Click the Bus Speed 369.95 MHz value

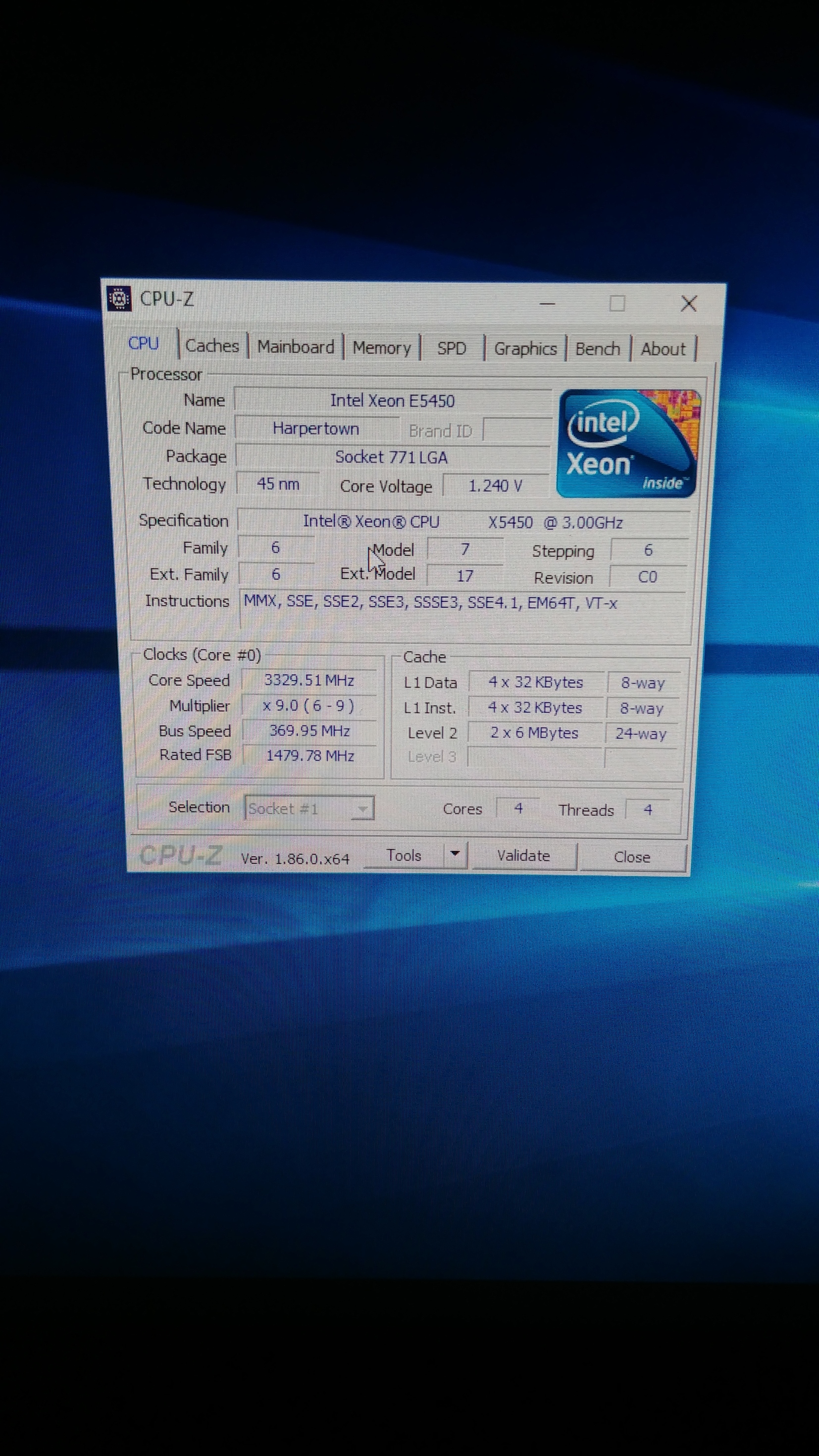coord(309,730)
